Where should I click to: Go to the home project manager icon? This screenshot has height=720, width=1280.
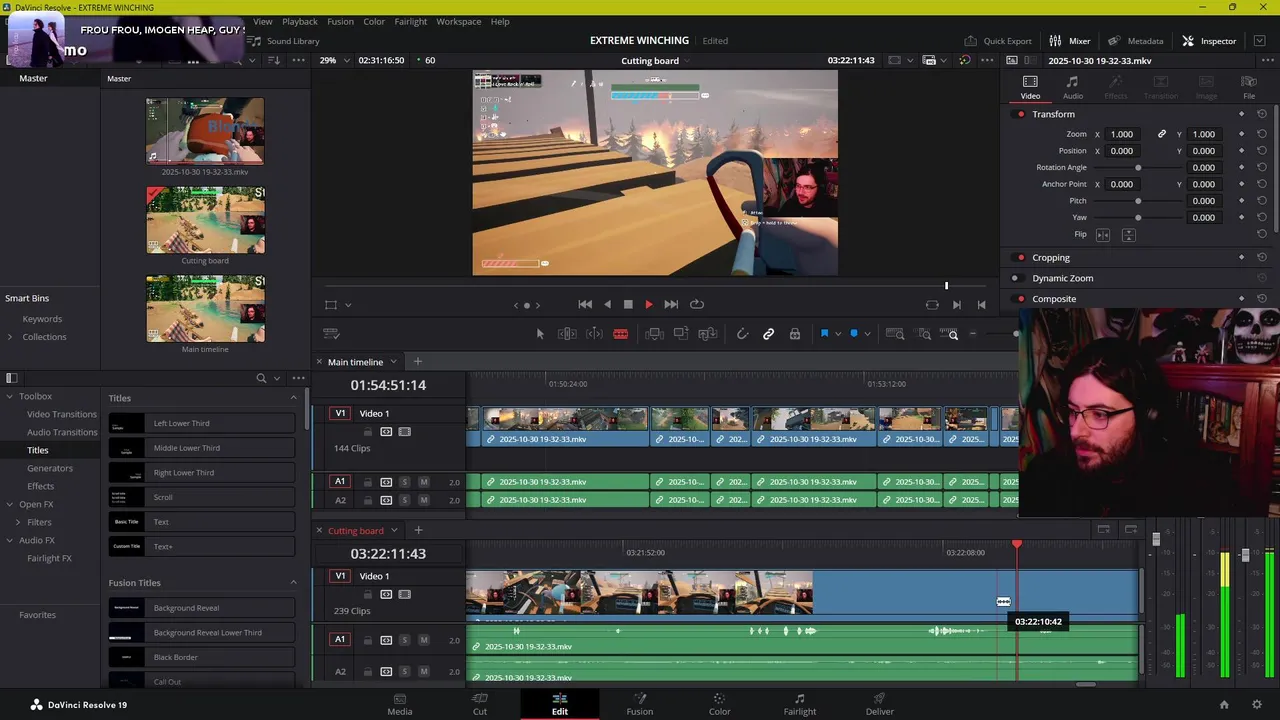1224,705
